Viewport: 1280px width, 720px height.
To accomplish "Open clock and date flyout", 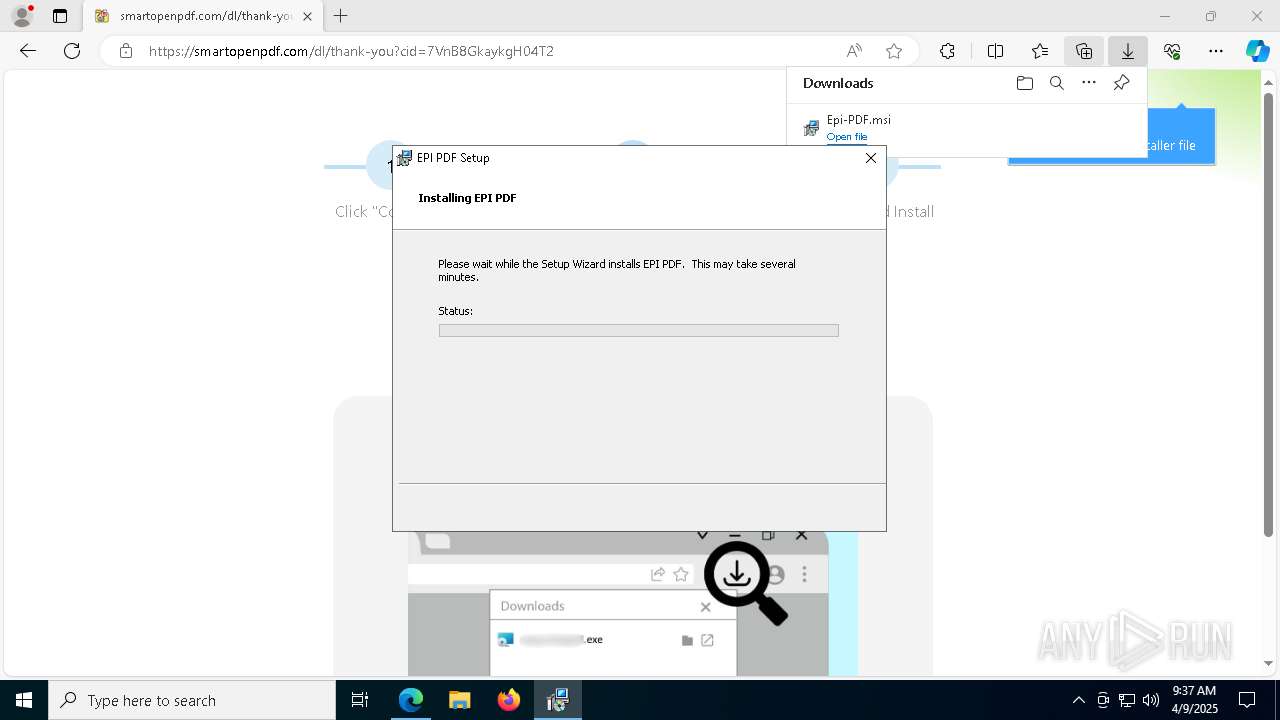I will coord(1194,700).
